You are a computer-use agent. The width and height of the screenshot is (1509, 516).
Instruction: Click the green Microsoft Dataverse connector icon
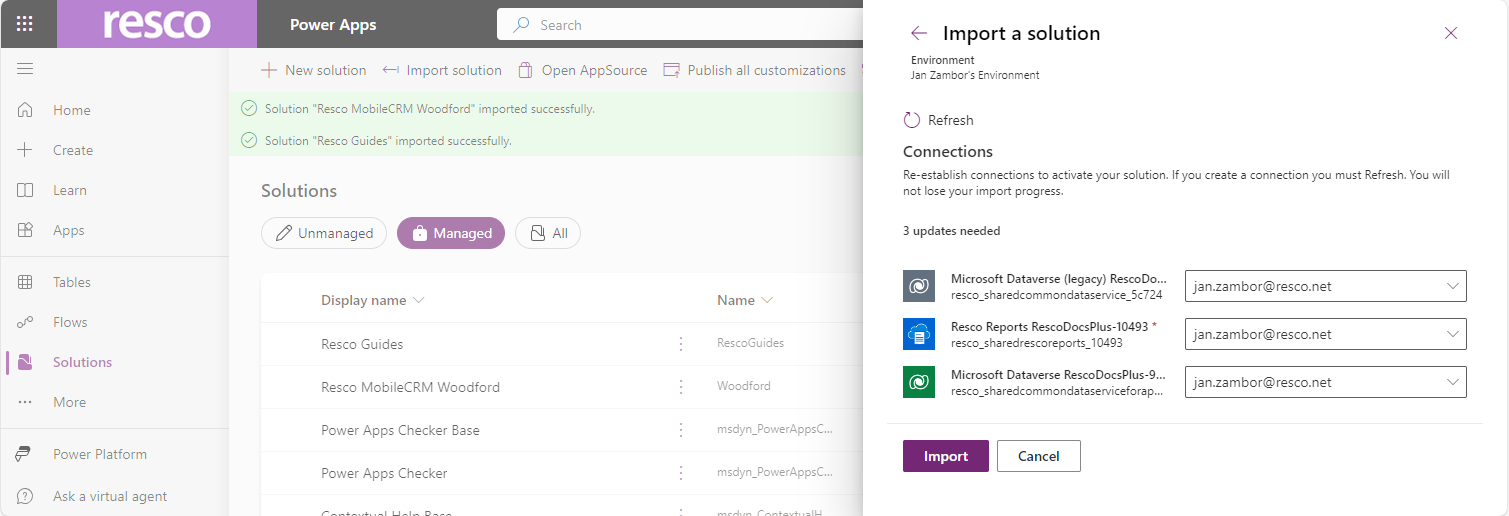click(x=919, y=382)
